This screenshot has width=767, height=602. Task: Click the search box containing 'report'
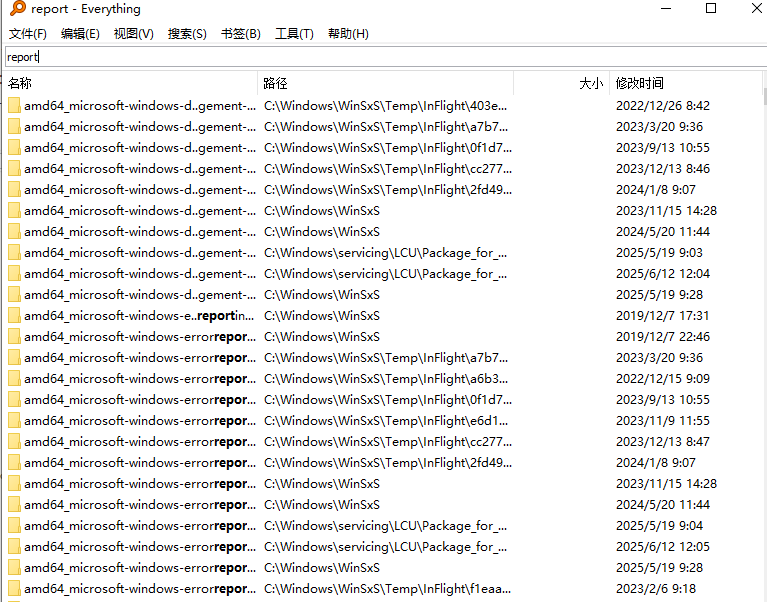click(x=385, y=57)
